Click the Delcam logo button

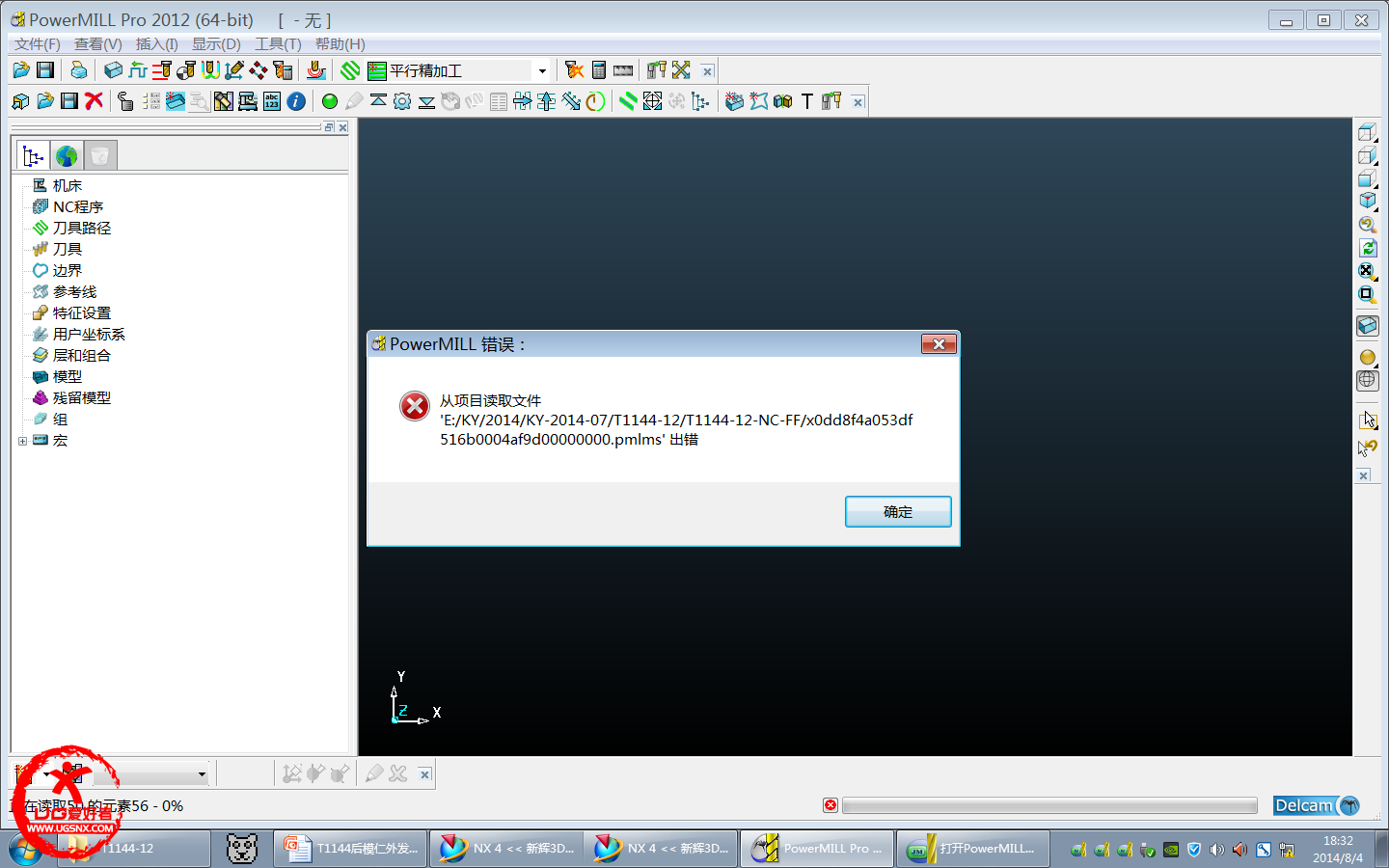tap(1317, 805)
